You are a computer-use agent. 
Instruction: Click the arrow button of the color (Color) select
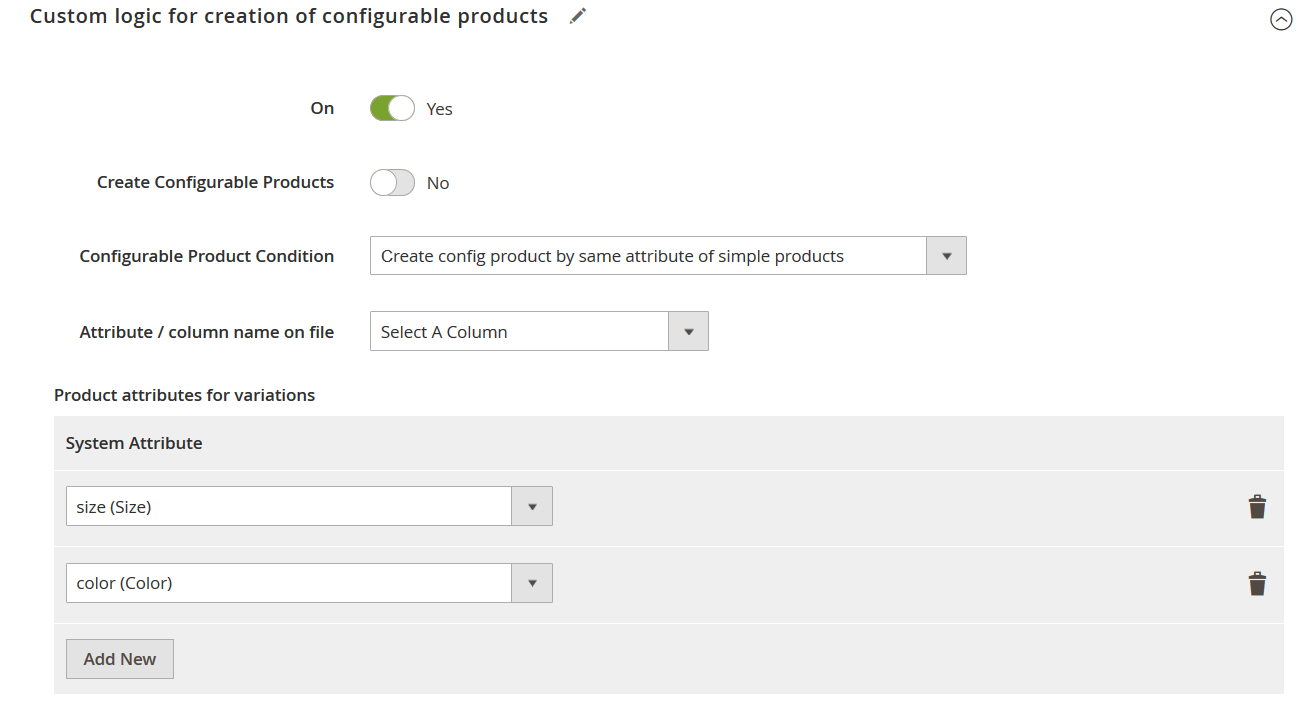(532, 584)
